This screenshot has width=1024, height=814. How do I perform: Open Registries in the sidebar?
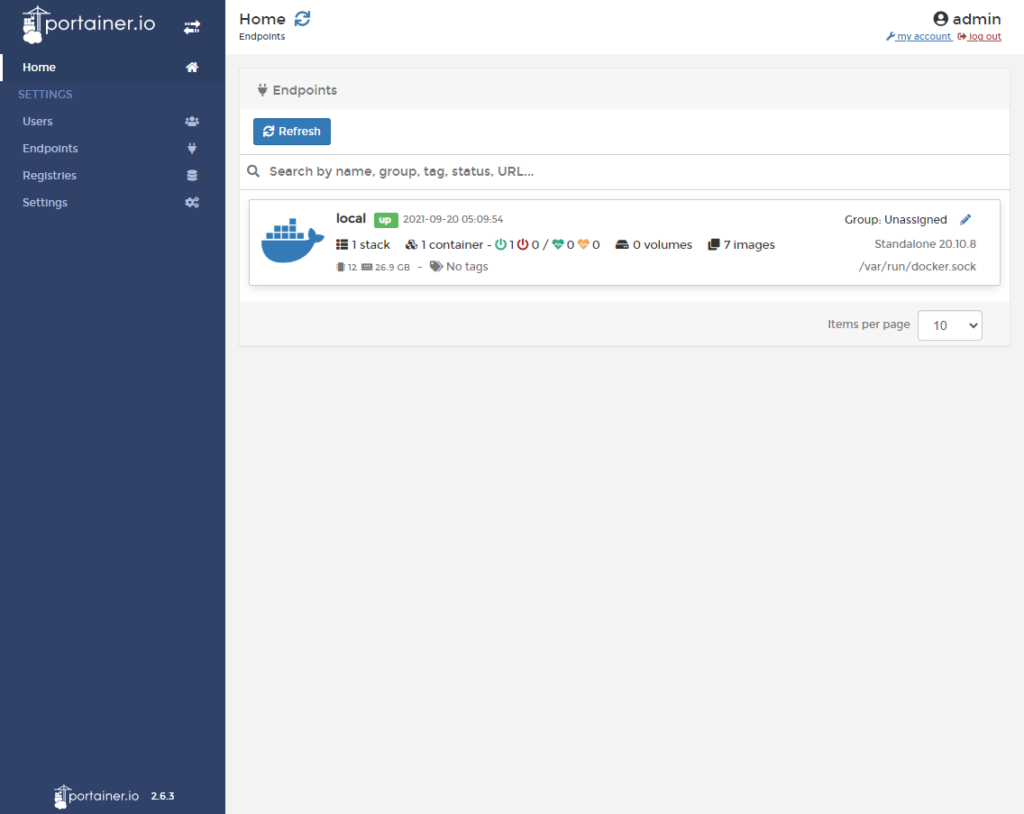112,175
